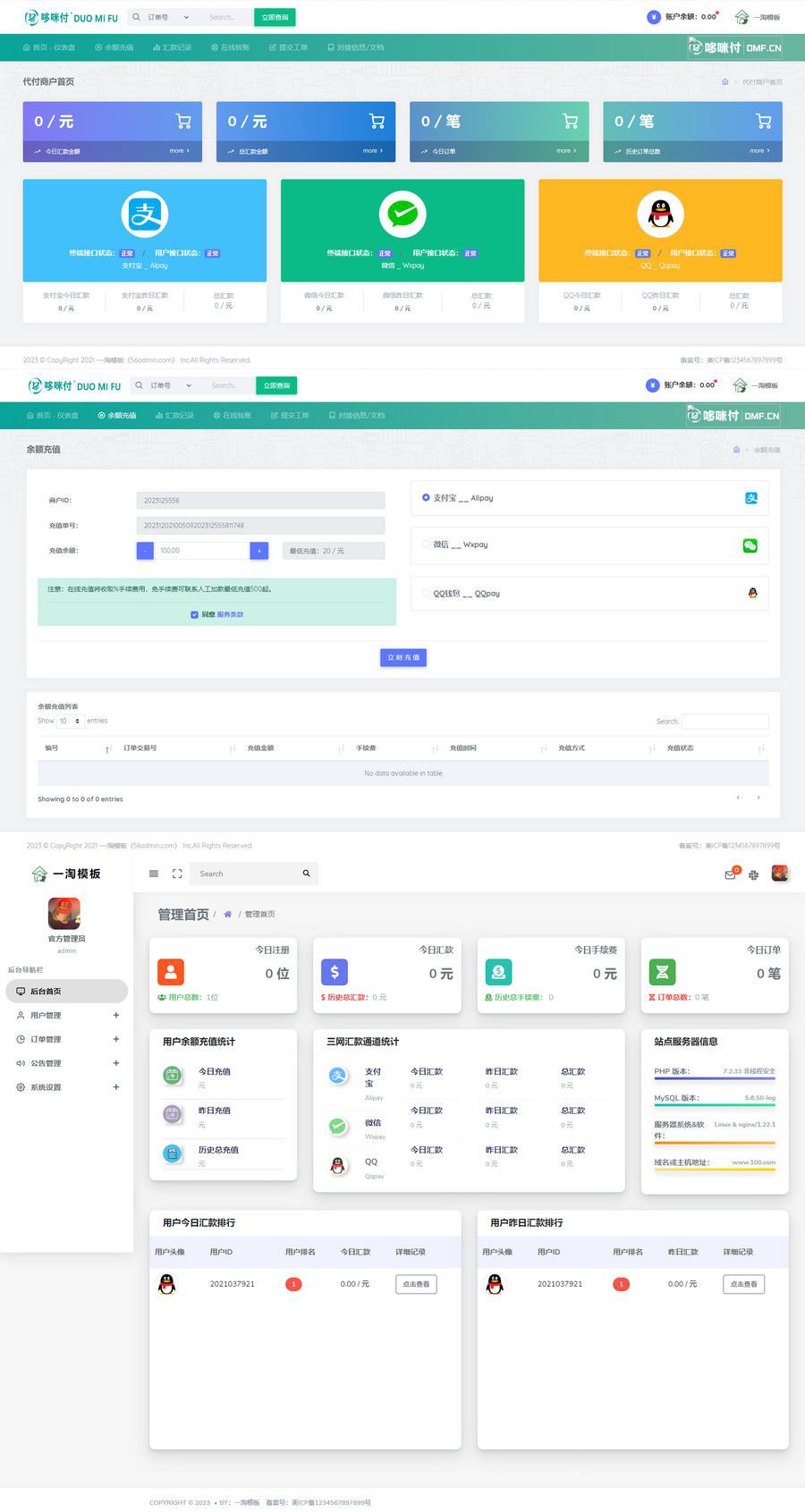Viewport: 805px width, 1512px height.
Task: Click the fullscreen icon in the admin top bar
Action: (177, 874)
